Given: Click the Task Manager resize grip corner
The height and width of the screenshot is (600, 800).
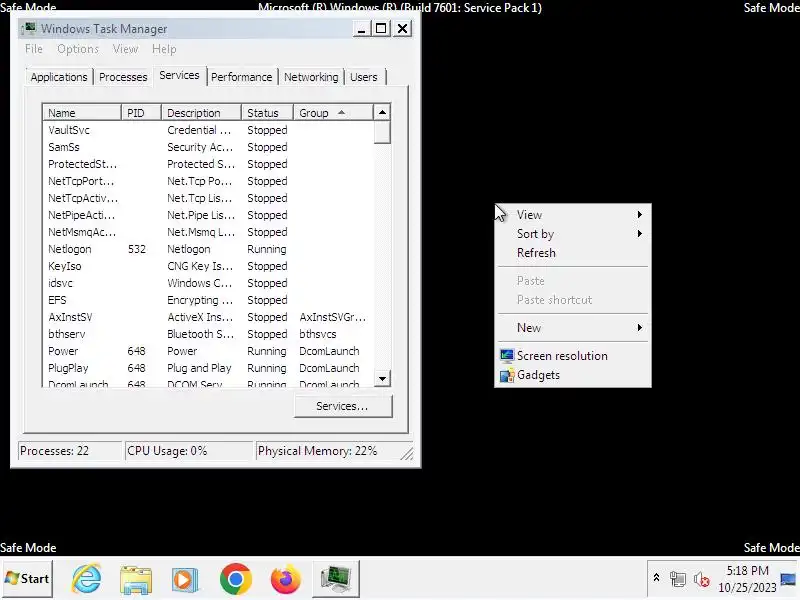Looking at the screenshot, I should pos(407,453).
